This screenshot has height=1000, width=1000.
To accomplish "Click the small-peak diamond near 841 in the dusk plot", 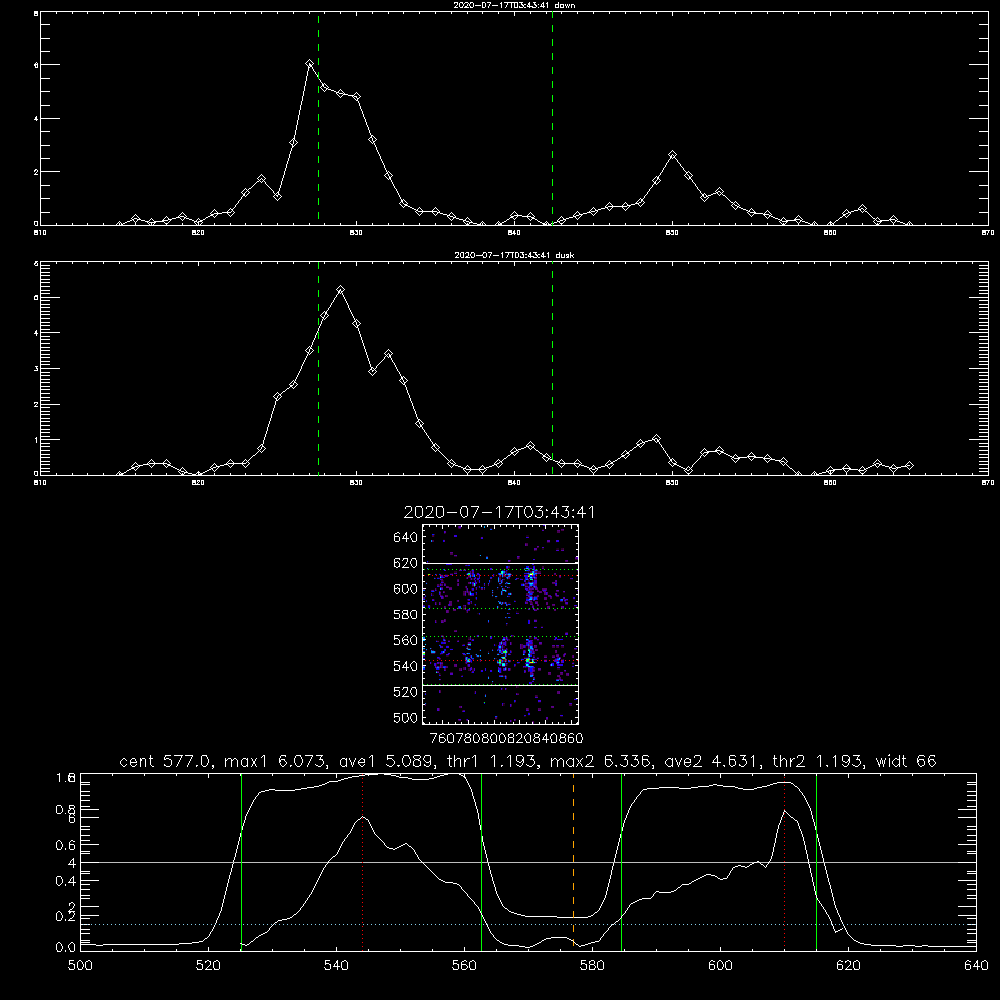I will click(530, 445).
